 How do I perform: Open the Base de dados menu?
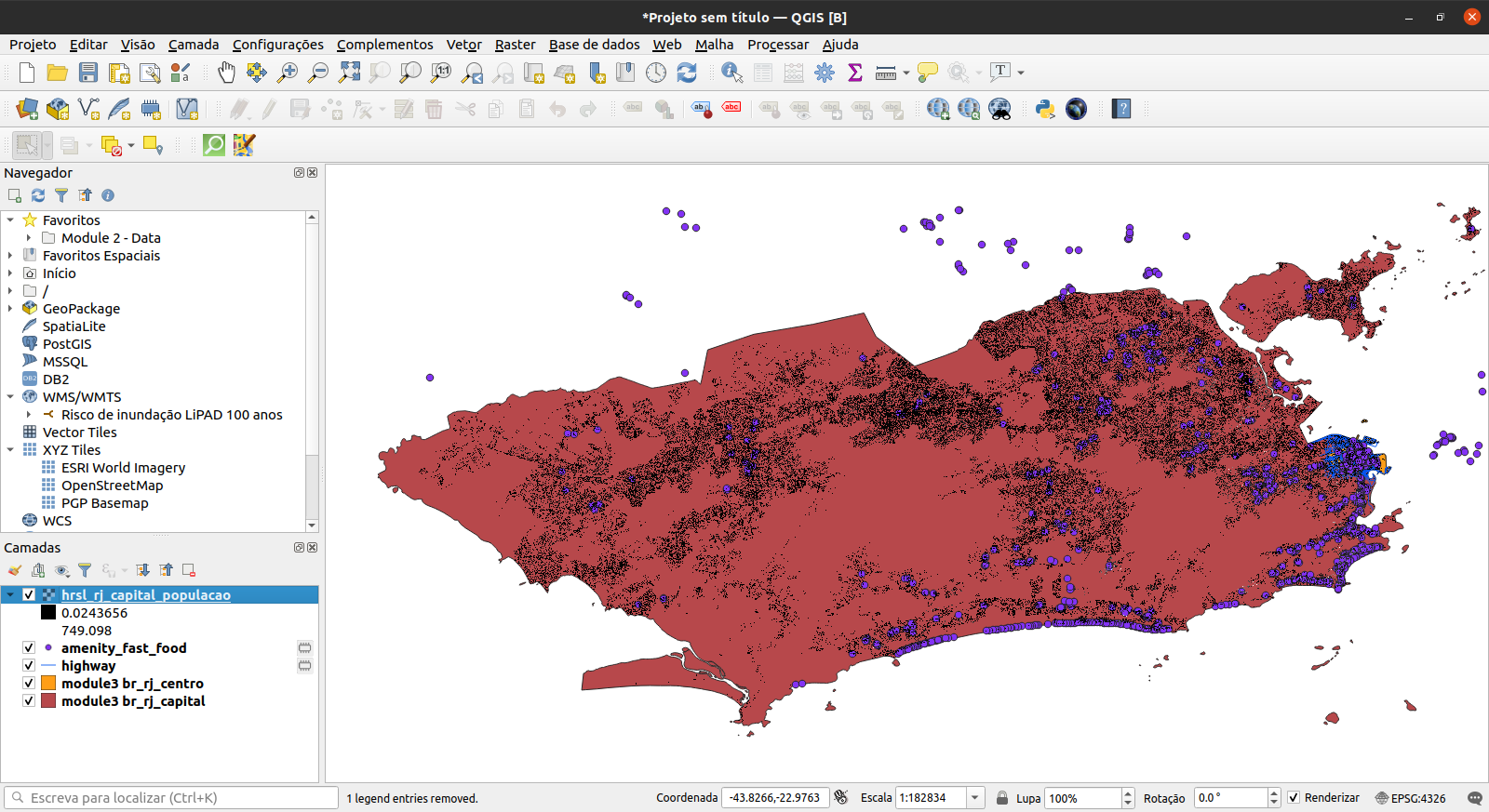pyautogui.click(x=595, y=45)
